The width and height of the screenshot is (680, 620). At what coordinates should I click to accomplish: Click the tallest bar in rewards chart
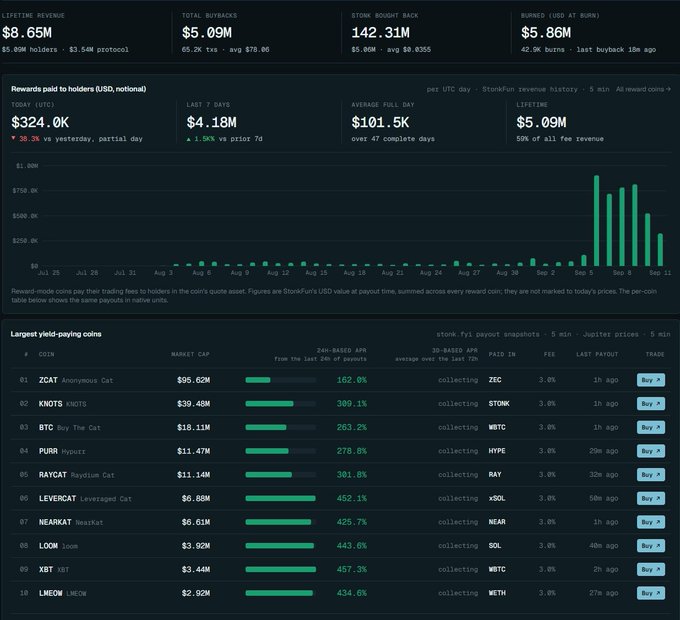coord(596,221)
